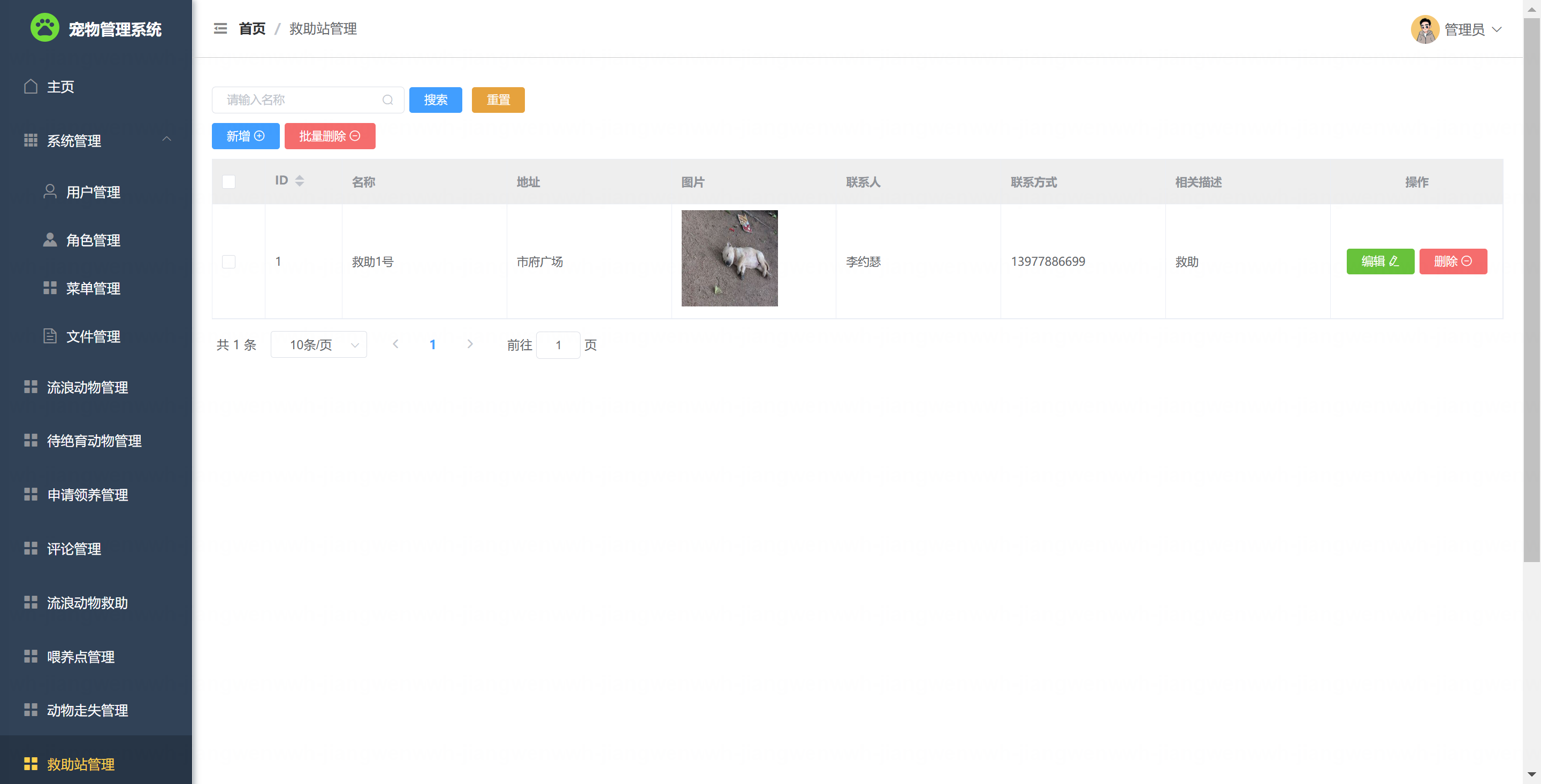Click the search magnifier icon in name field
The width and height of the screenshot is (1541, 784).
387,100
